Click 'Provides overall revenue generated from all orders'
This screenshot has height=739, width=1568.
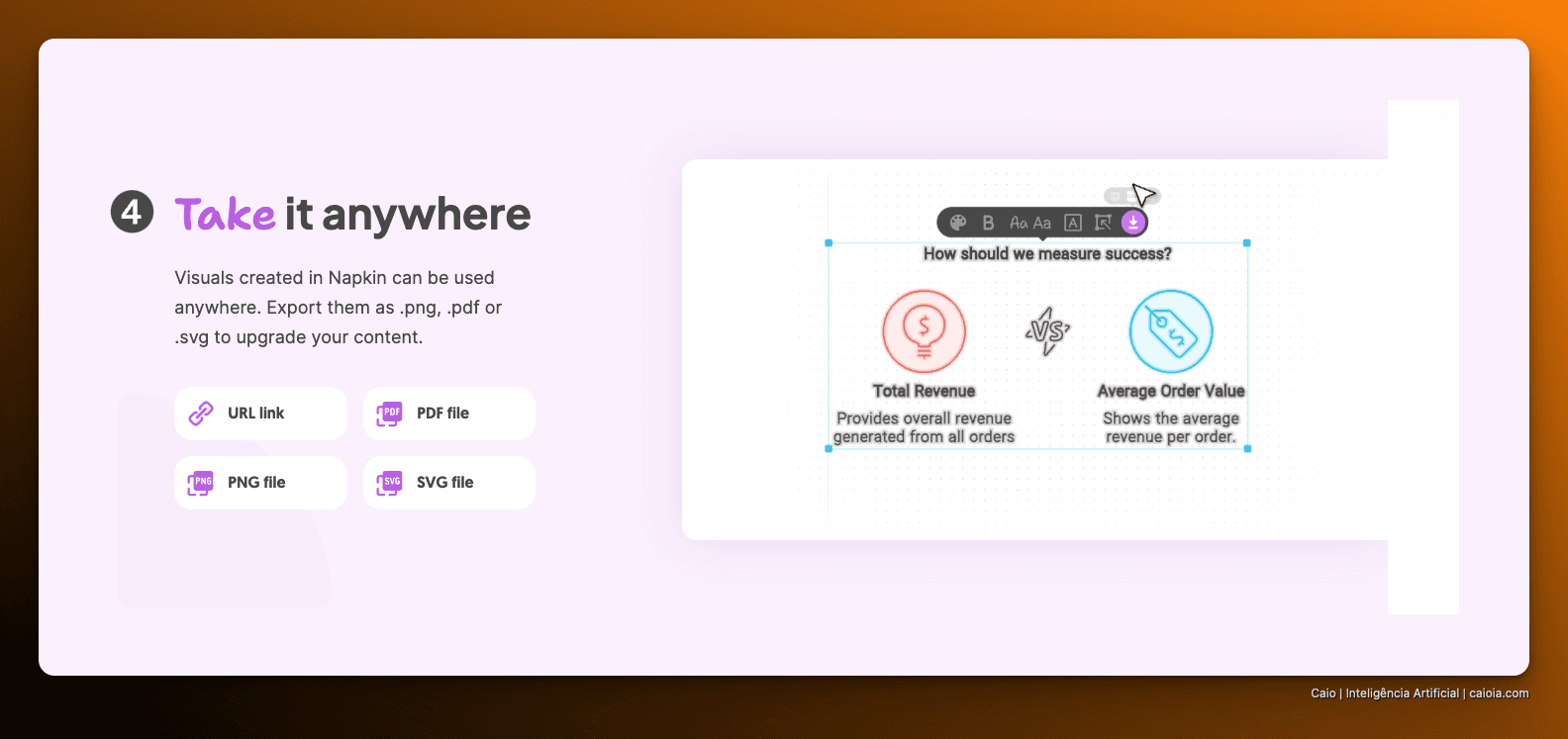point(924,427)
